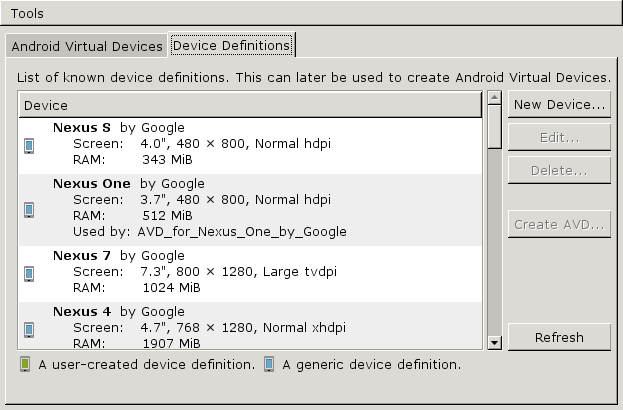The height and width of the screenshot is (410, 623).
Task: Click the '343 MiB' RAM value
Action: click(x=167, y=160)
